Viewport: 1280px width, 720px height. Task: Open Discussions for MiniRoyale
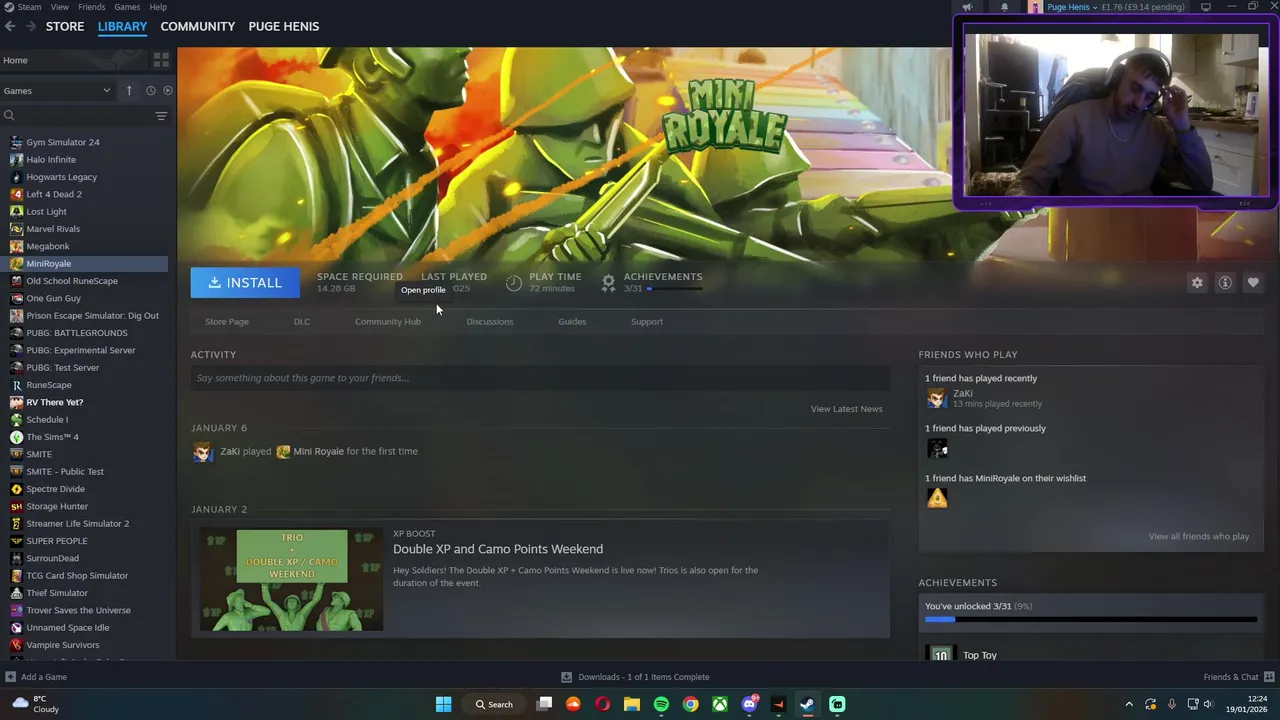[490, 322]
